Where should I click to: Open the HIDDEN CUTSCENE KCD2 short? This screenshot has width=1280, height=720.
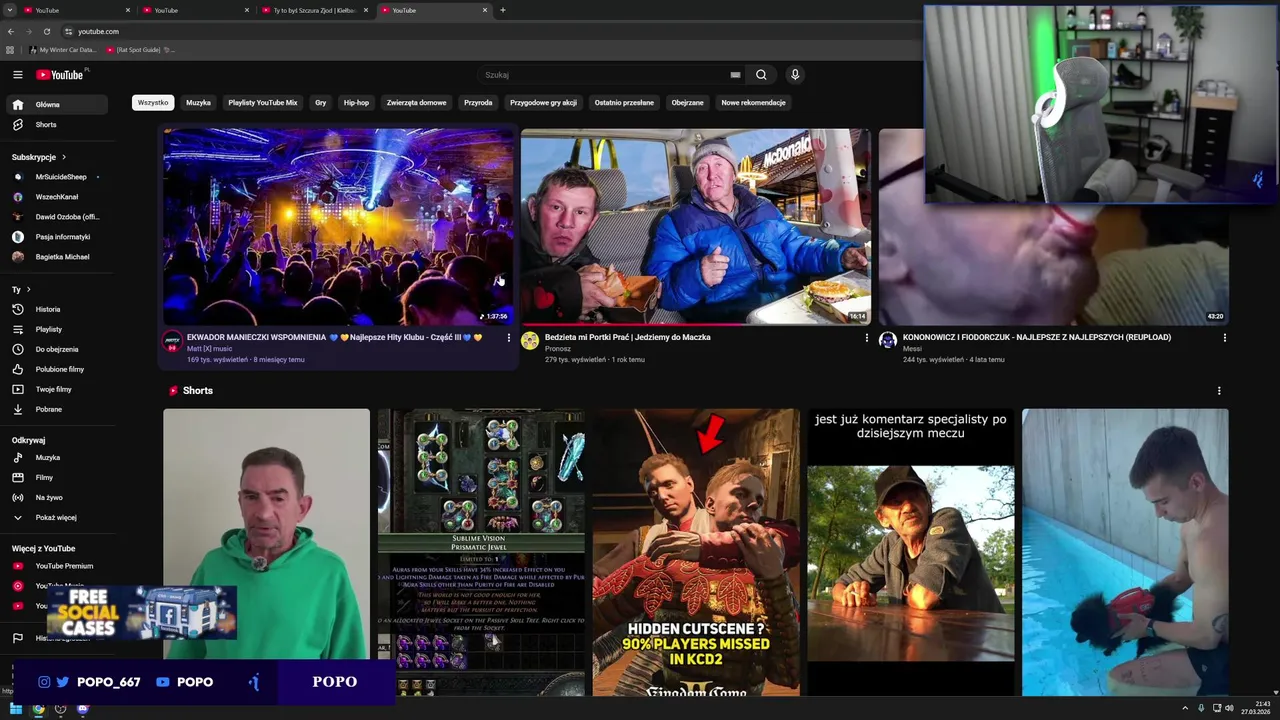696,552
